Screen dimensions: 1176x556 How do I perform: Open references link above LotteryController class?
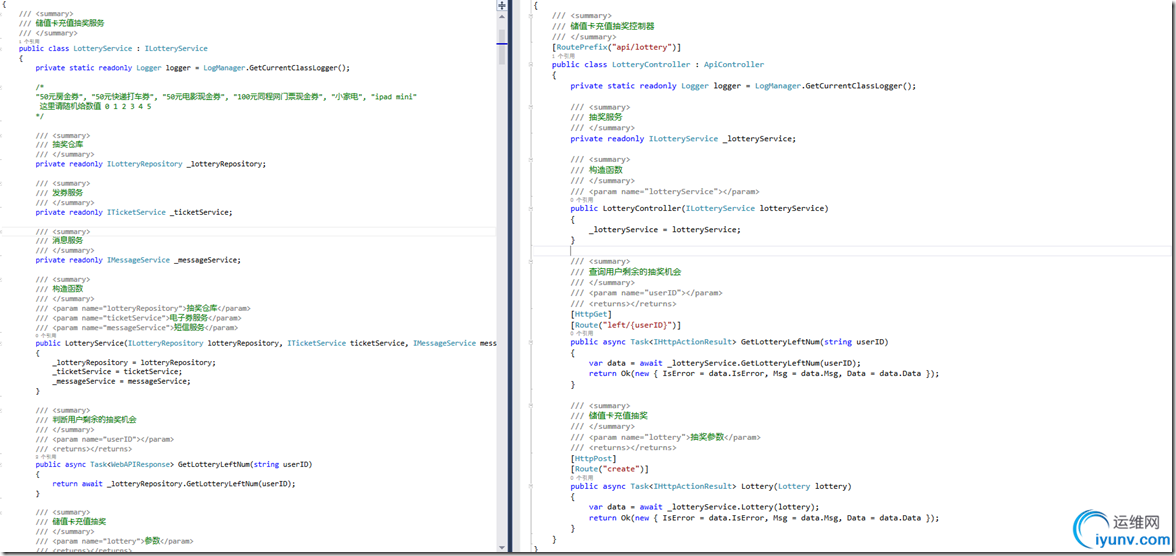pos(562,56)
